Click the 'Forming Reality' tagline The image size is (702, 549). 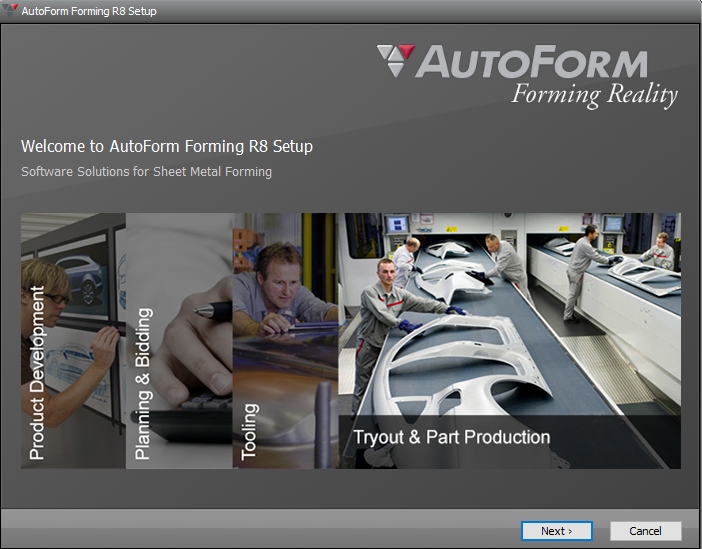[595, 95]
